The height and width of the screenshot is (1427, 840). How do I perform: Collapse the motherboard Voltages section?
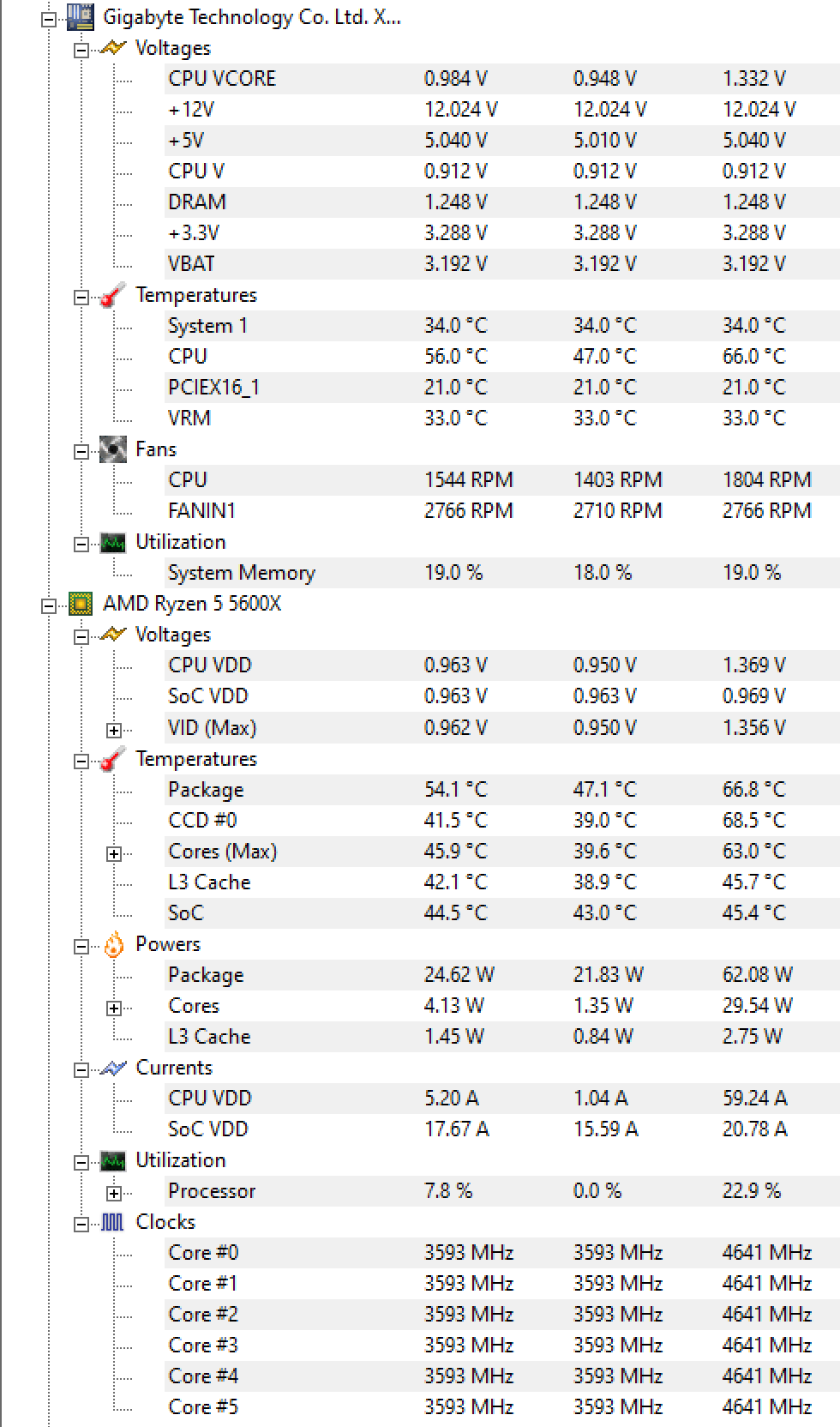(81, 51)
